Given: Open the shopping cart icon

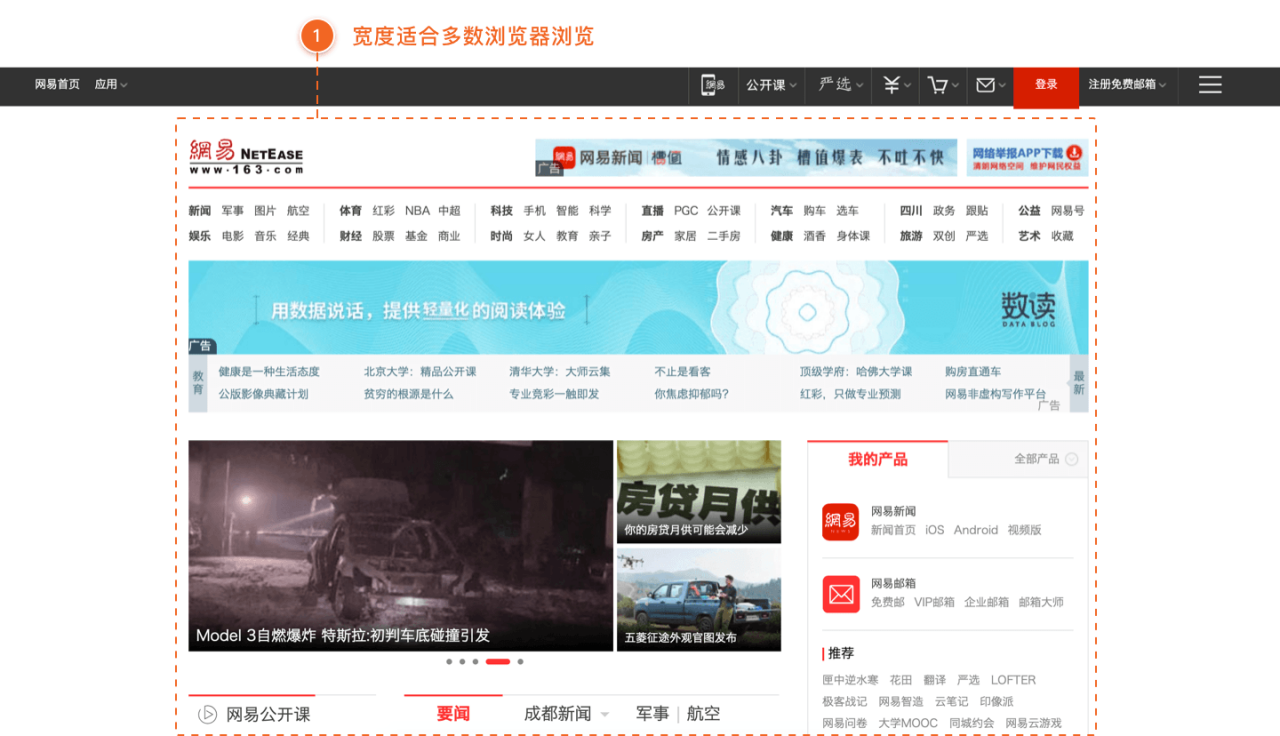Looking at the screenshot, I should (x=937, y=86).
